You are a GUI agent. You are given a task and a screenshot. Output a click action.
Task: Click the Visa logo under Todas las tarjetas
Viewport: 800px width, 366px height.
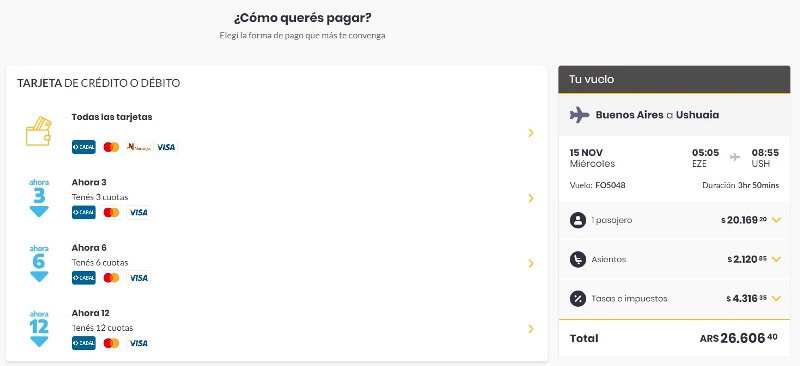tap(166, 147)
